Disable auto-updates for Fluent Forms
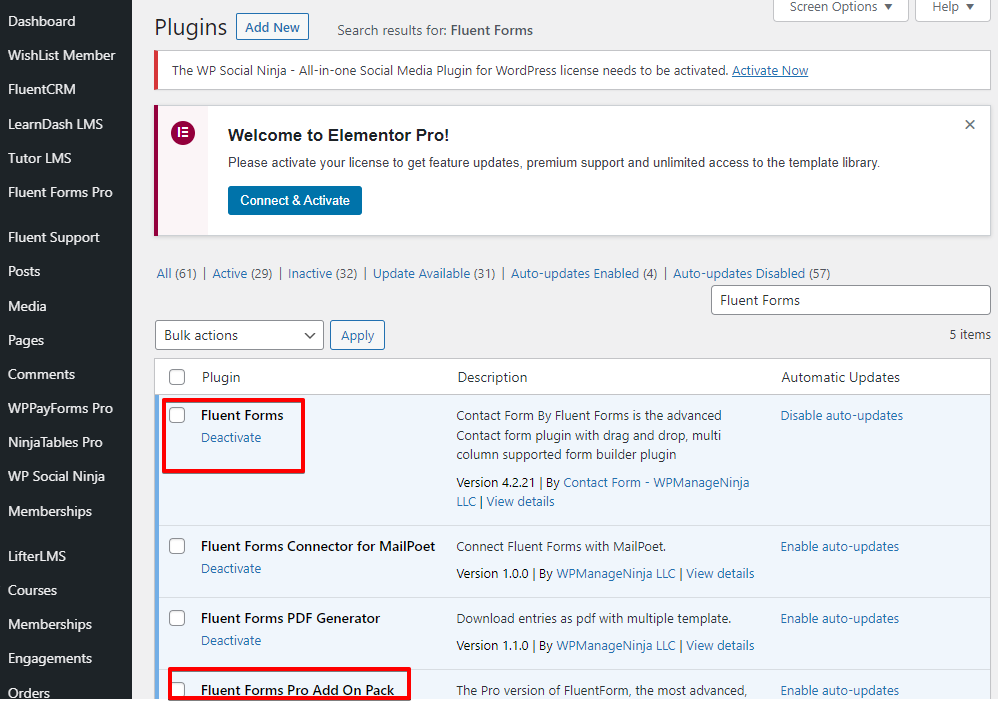 coord(841,416)
